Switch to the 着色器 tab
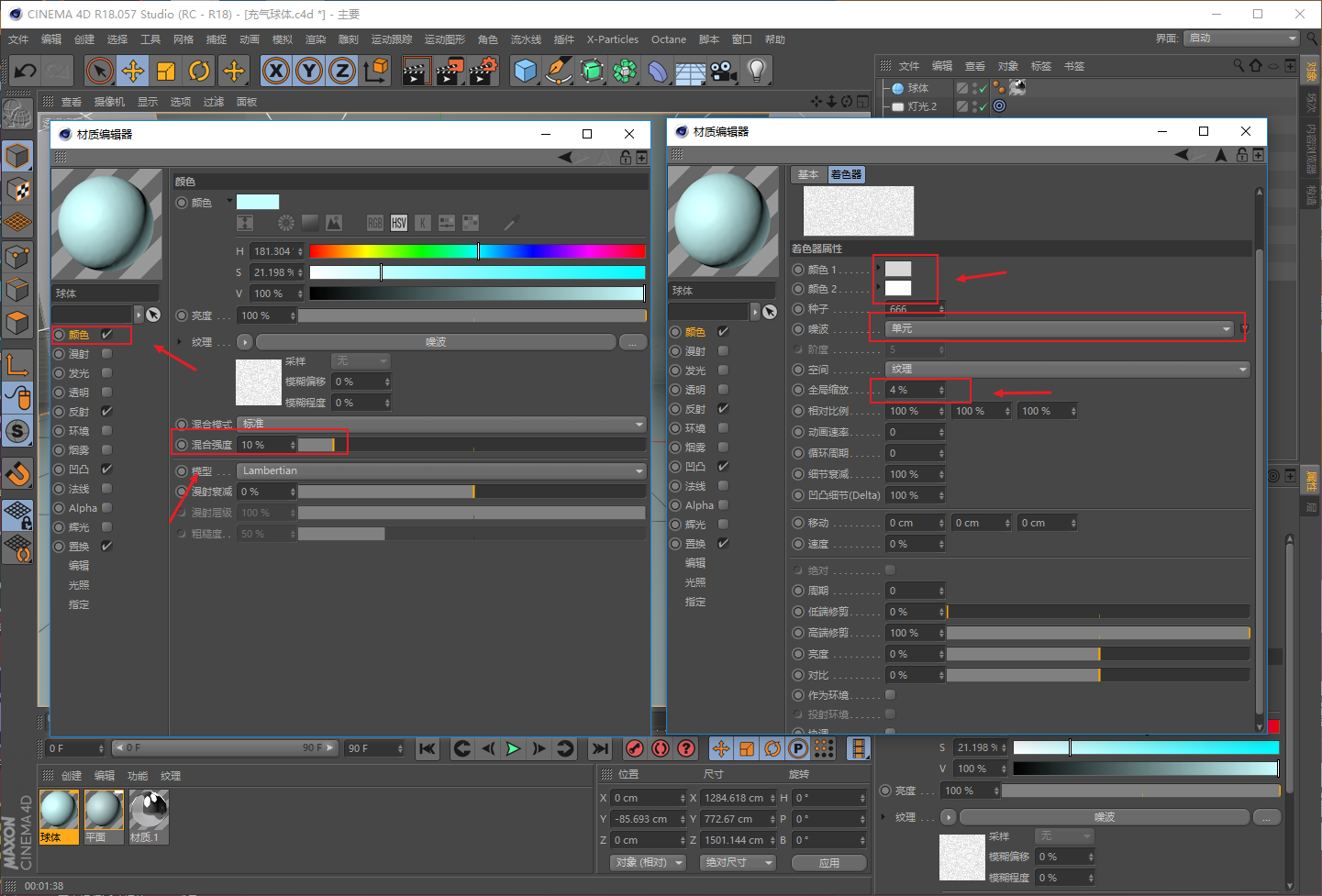This screenshot has height=896, width=1322. coord(846,174)
